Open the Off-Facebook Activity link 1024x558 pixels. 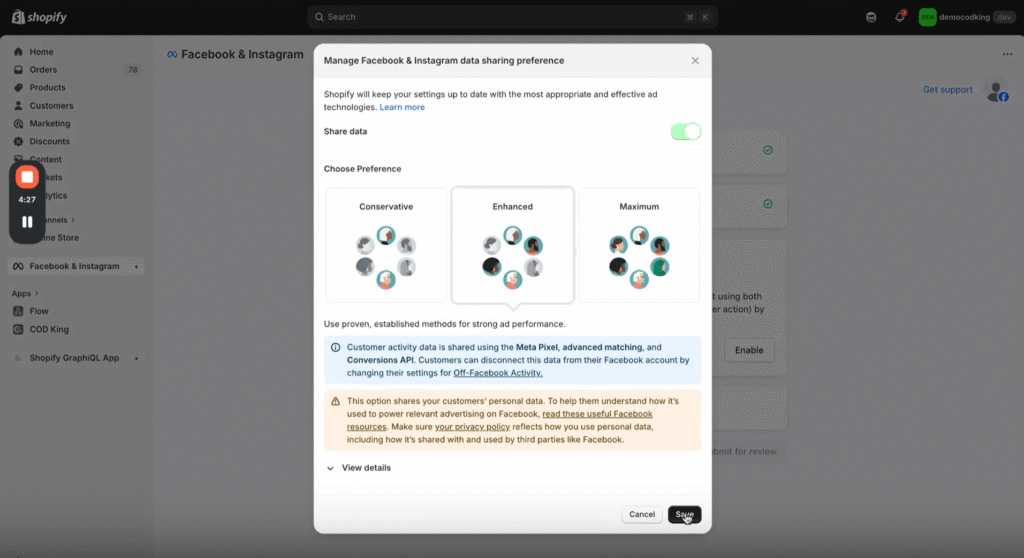498,373
